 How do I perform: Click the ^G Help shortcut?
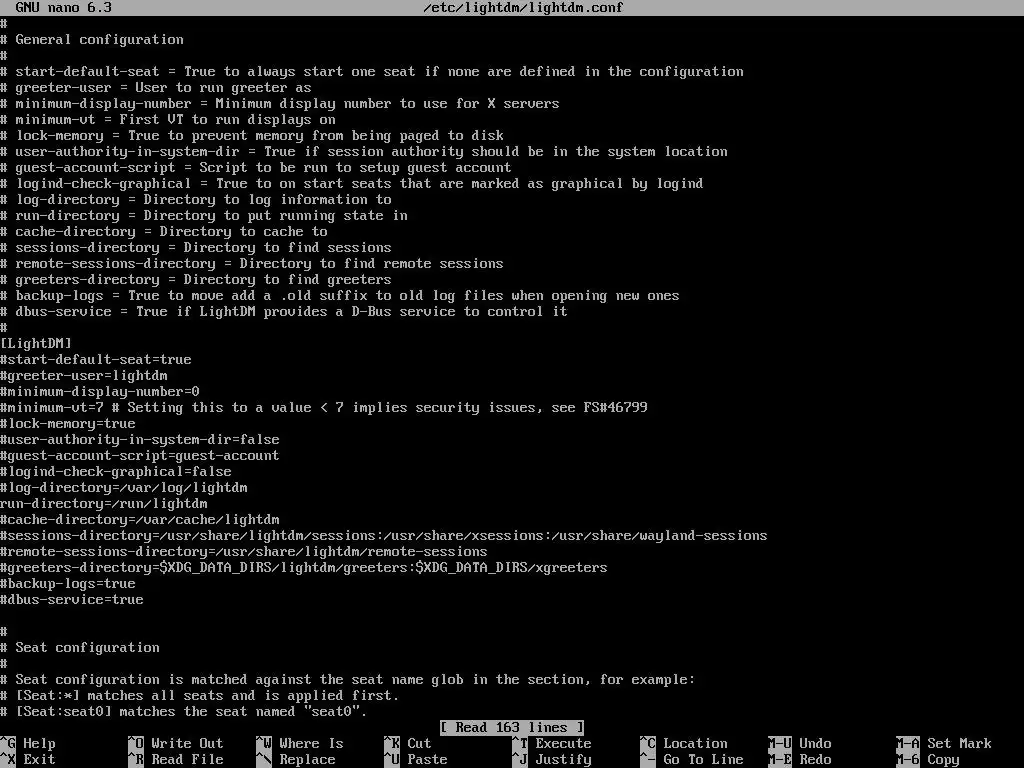tap(28, 743)
